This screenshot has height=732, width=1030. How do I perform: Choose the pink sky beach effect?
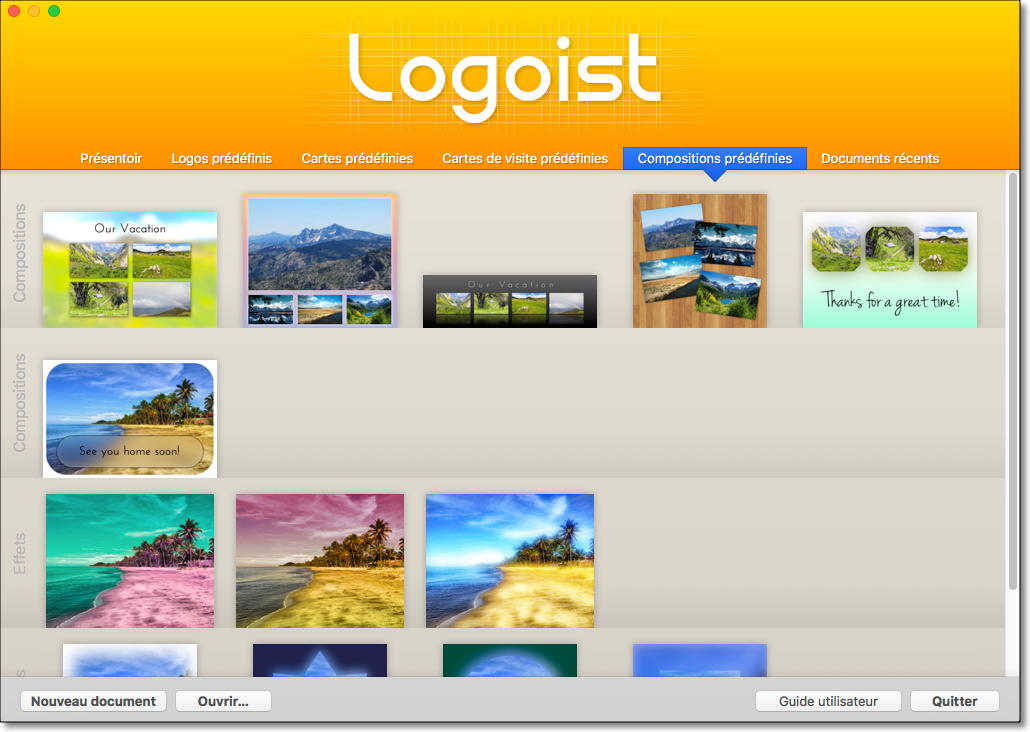[x=320, y=560]
